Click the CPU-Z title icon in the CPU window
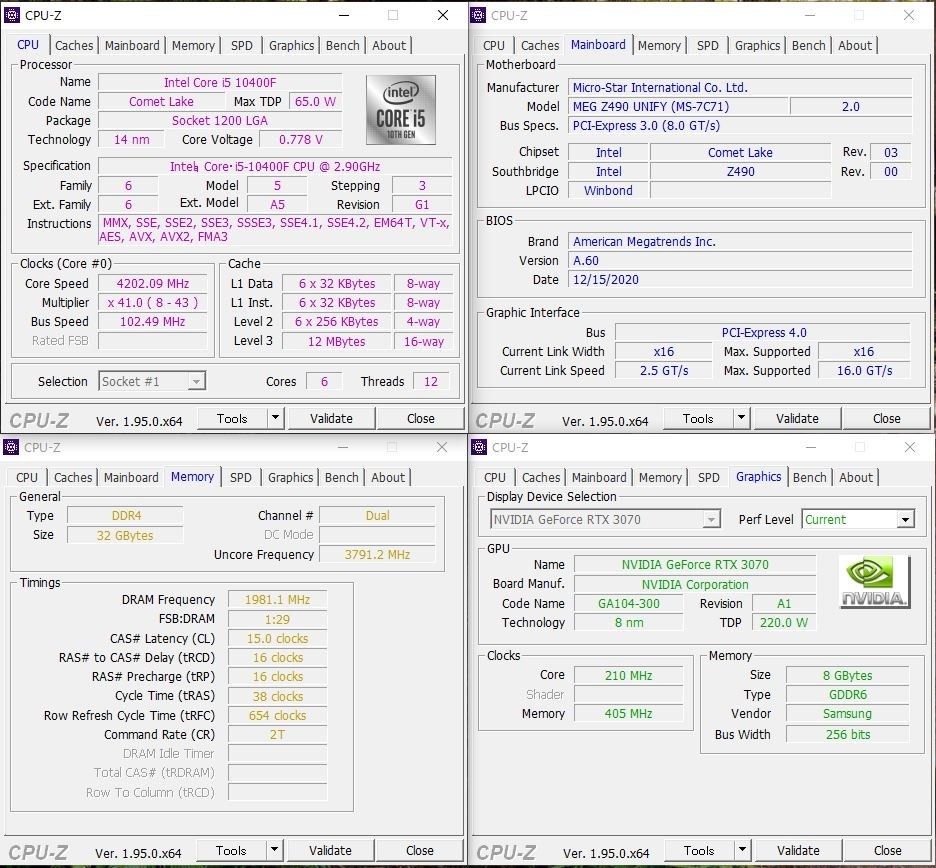936x868 pixels. pyautogui.click(x=12, y=15)
